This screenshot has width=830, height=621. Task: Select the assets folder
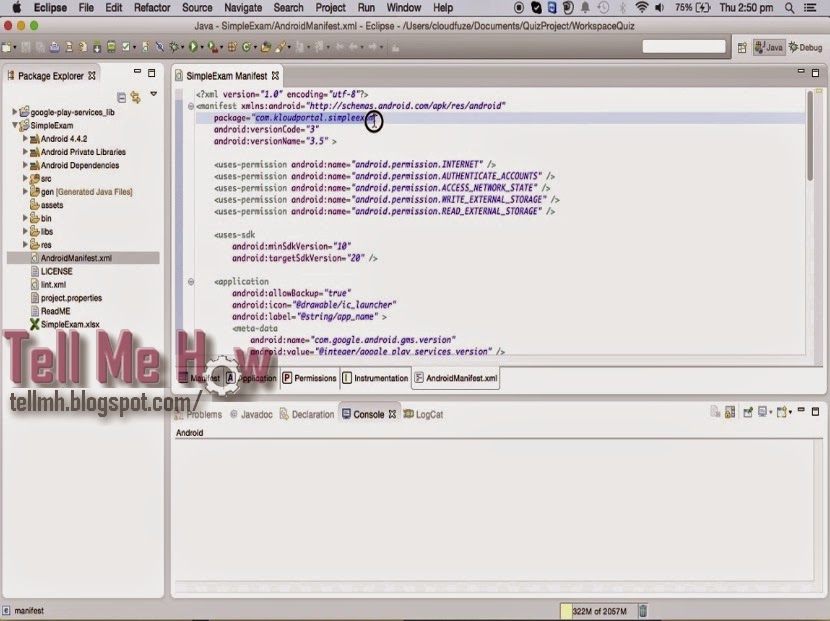tap(52, 205)
